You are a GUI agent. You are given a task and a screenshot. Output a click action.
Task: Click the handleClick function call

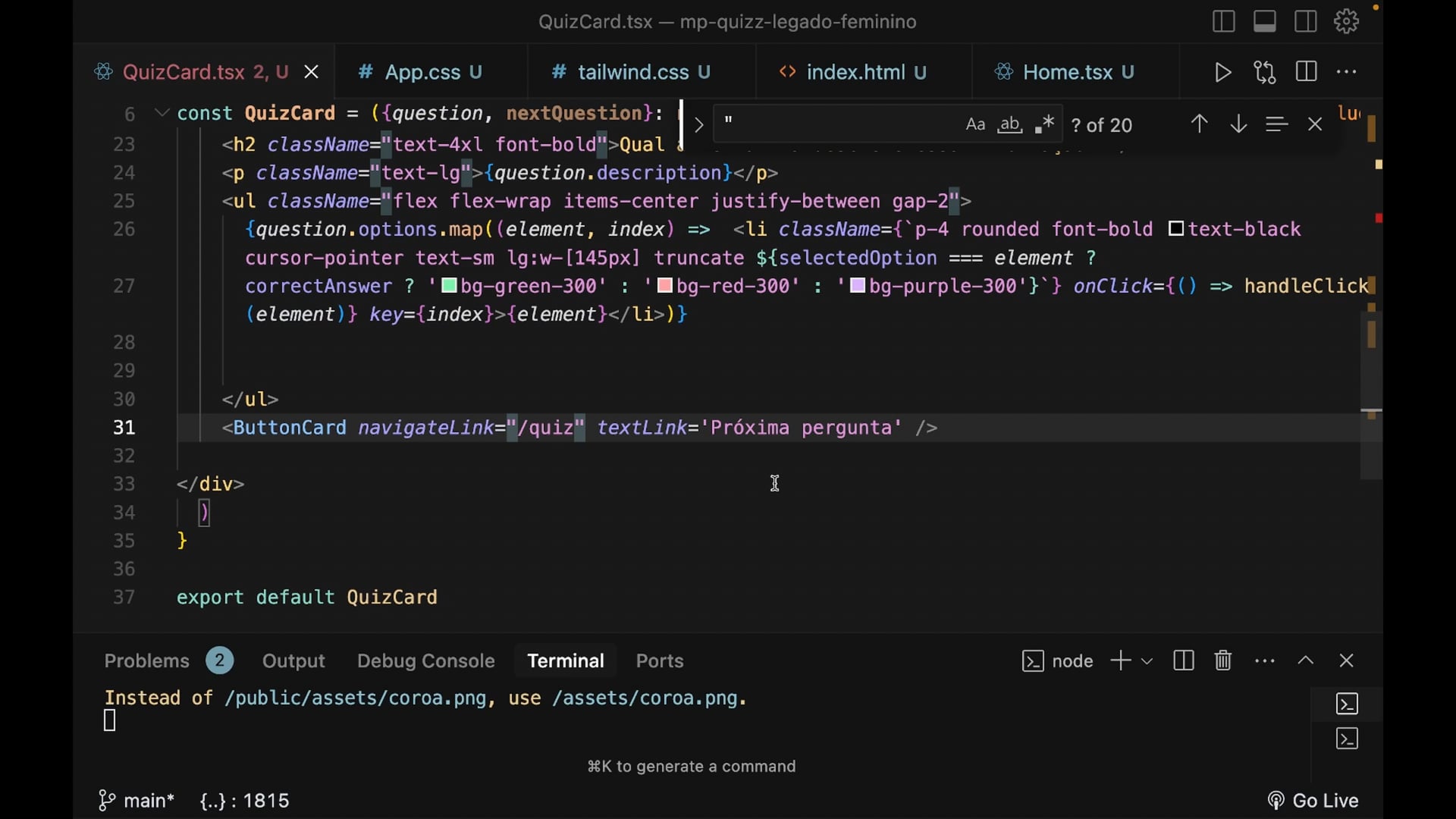pyautogui.click(x=1306, y=286)
